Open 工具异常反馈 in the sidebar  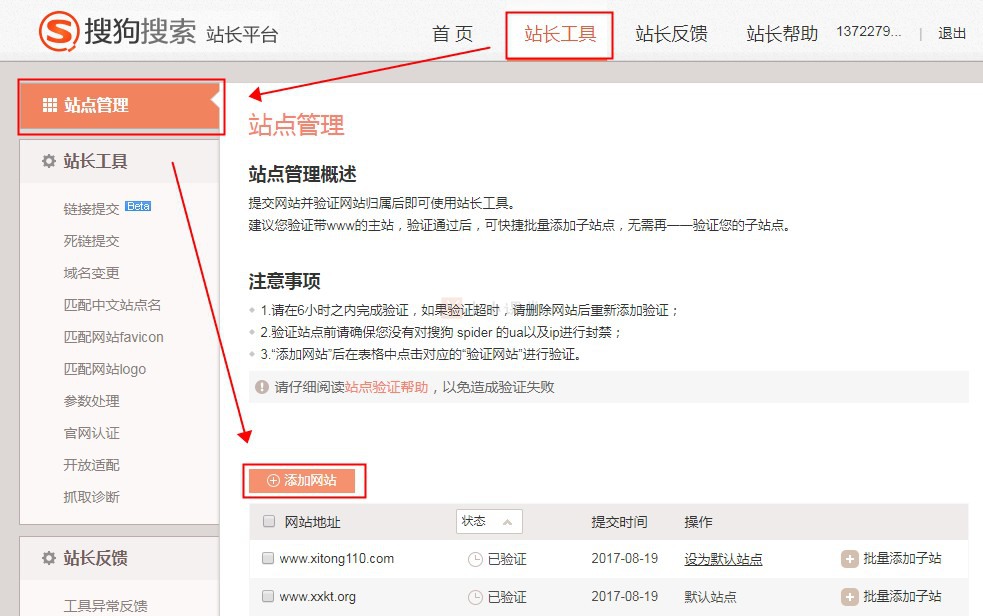(x=105, y=606)
